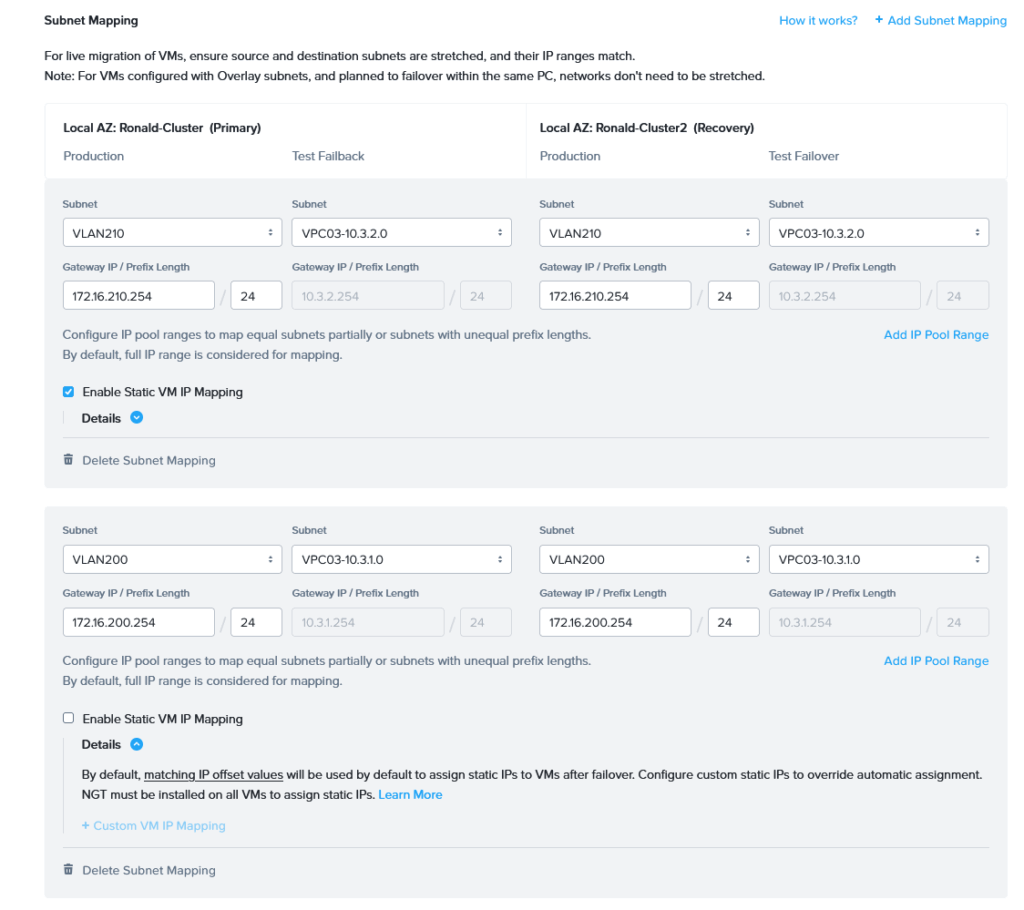Disable Static VM IP Mapping for VLAN210

pyautogui.click(x=69, y=392)
